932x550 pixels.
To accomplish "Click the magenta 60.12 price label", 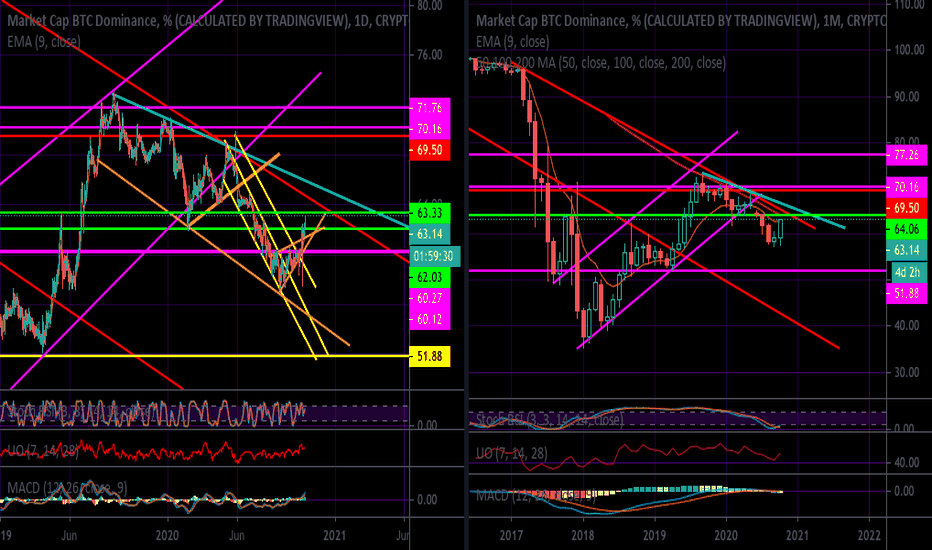I will (x=430, y=319).
